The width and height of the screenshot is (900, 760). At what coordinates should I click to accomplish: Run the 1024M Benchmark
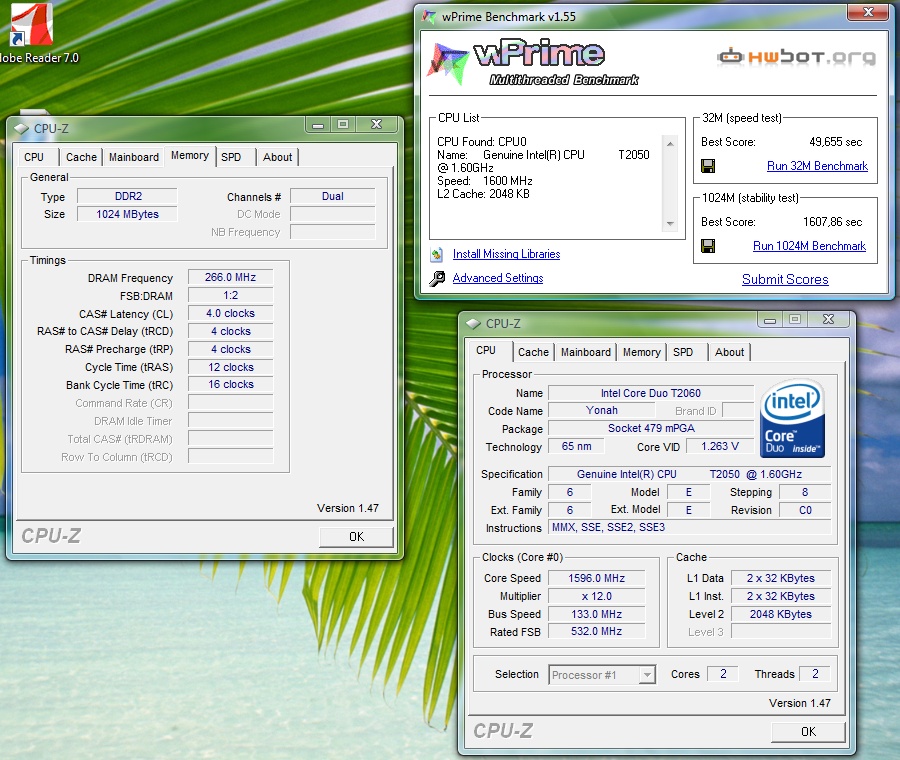pos(809,246)
